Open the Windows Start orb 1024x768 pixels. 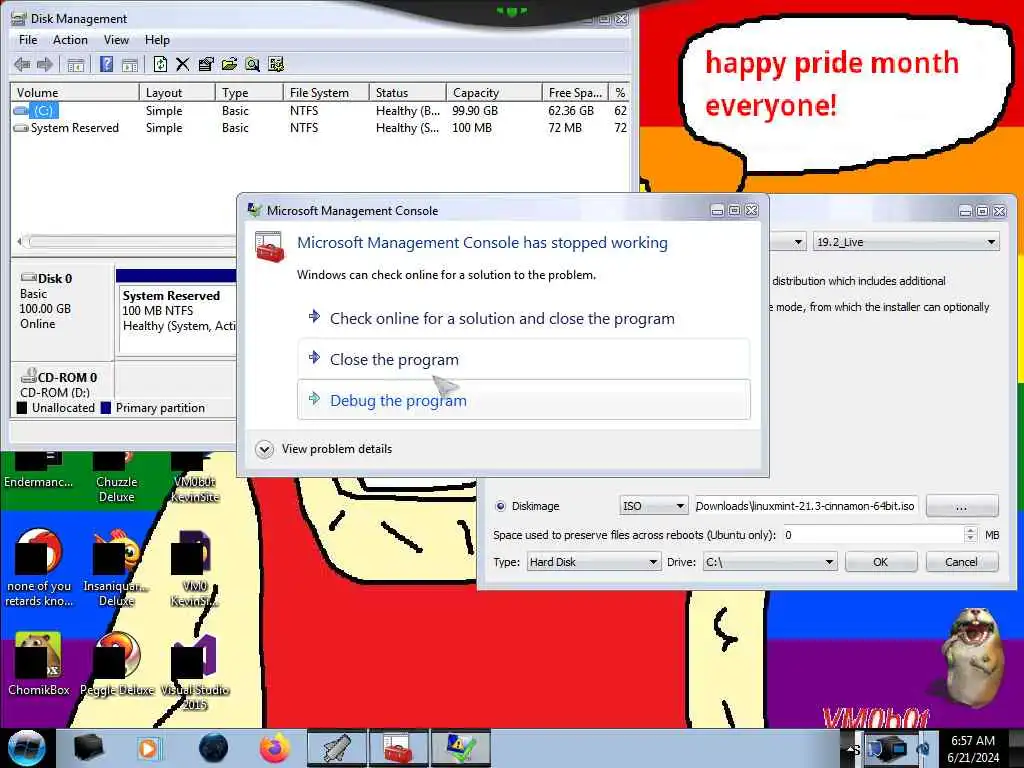pyautogui.click(x=26, y=748)
